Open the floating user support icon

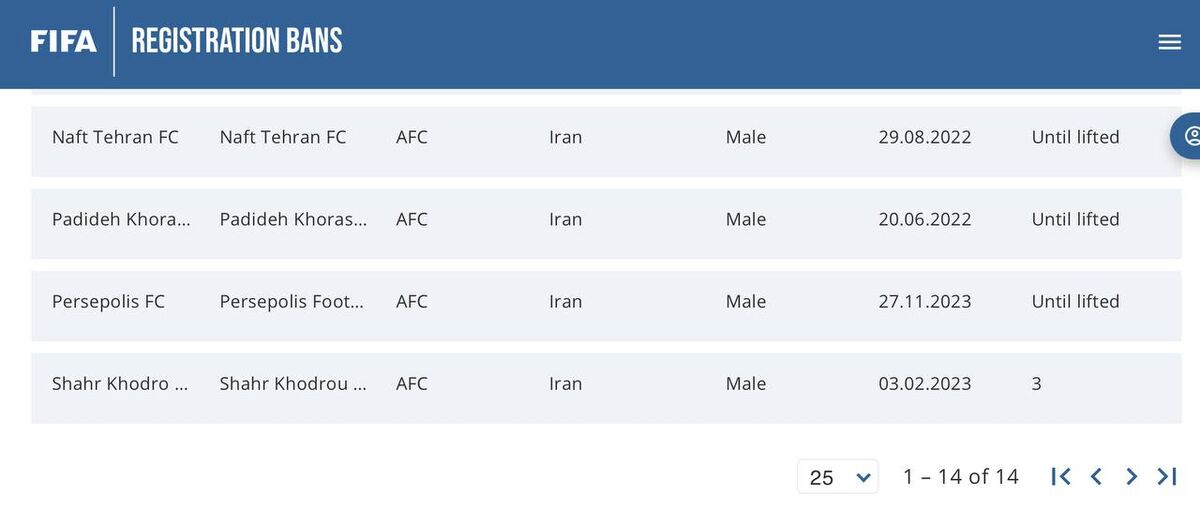(1189, 136)
